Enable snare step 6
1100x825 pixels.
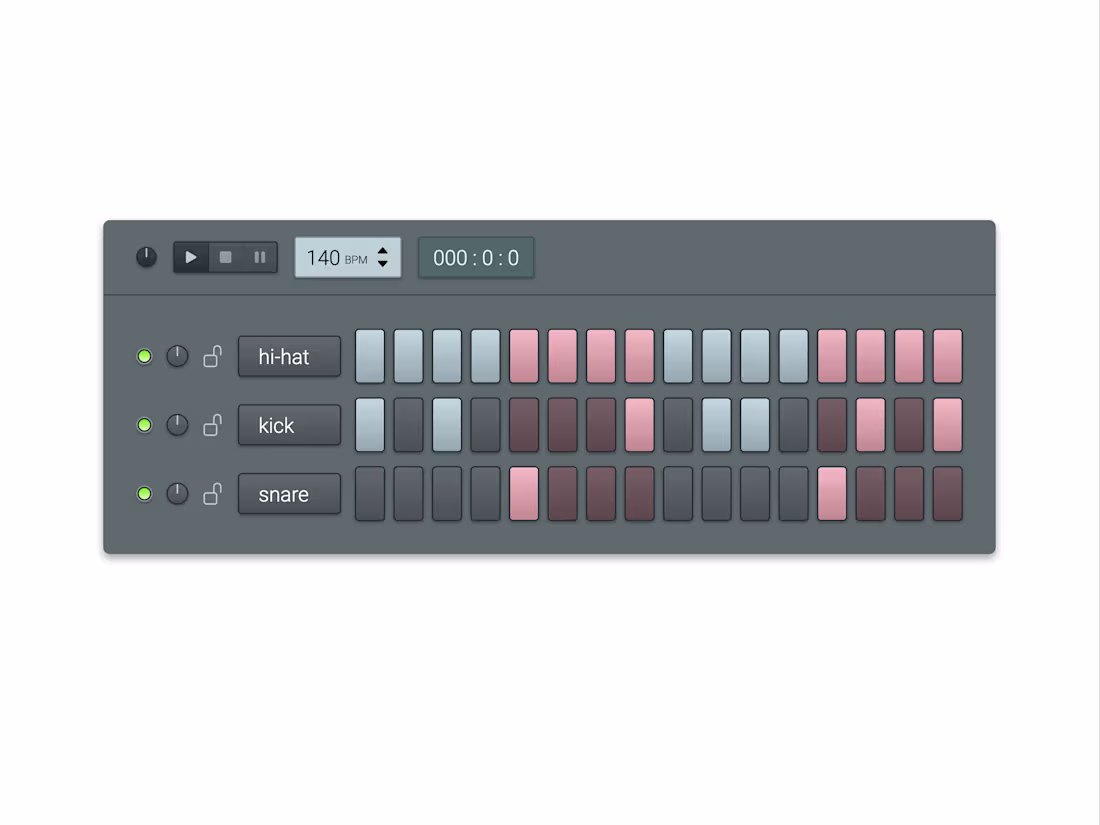(x=563, y=494)
